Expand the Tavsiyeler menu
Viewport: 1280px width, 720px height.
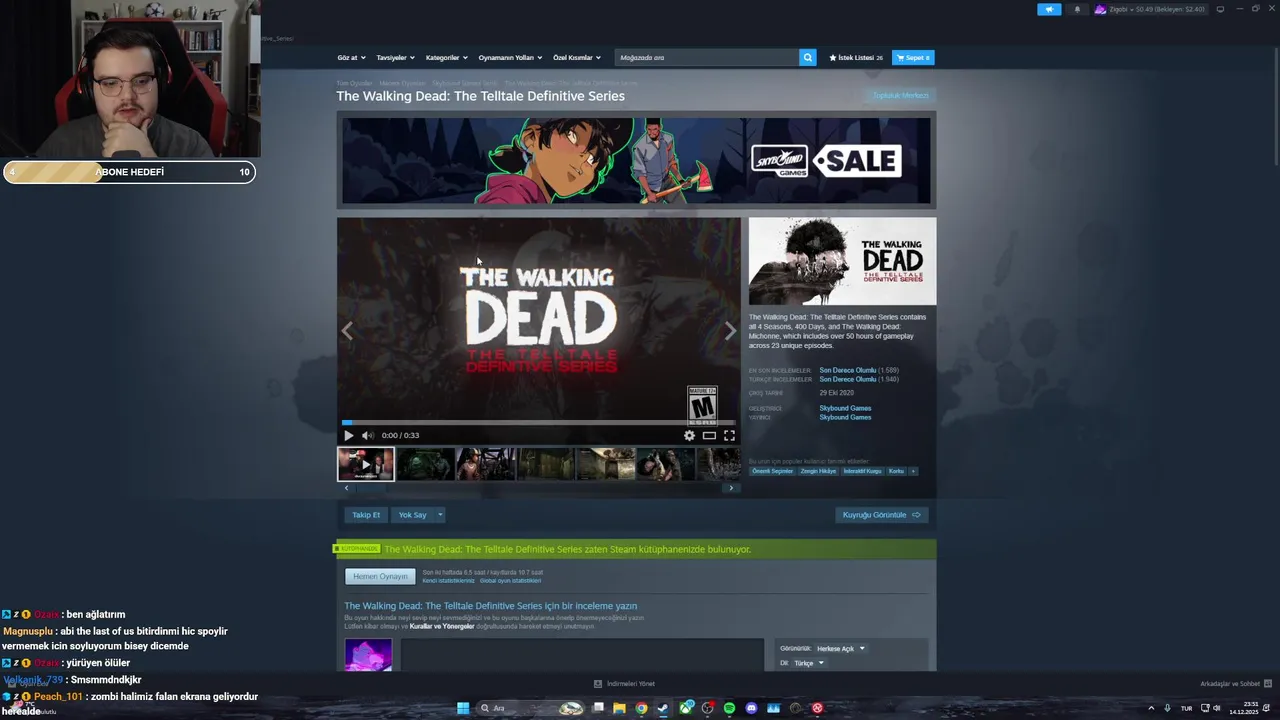pyautogui.click(x=394, y=57)
